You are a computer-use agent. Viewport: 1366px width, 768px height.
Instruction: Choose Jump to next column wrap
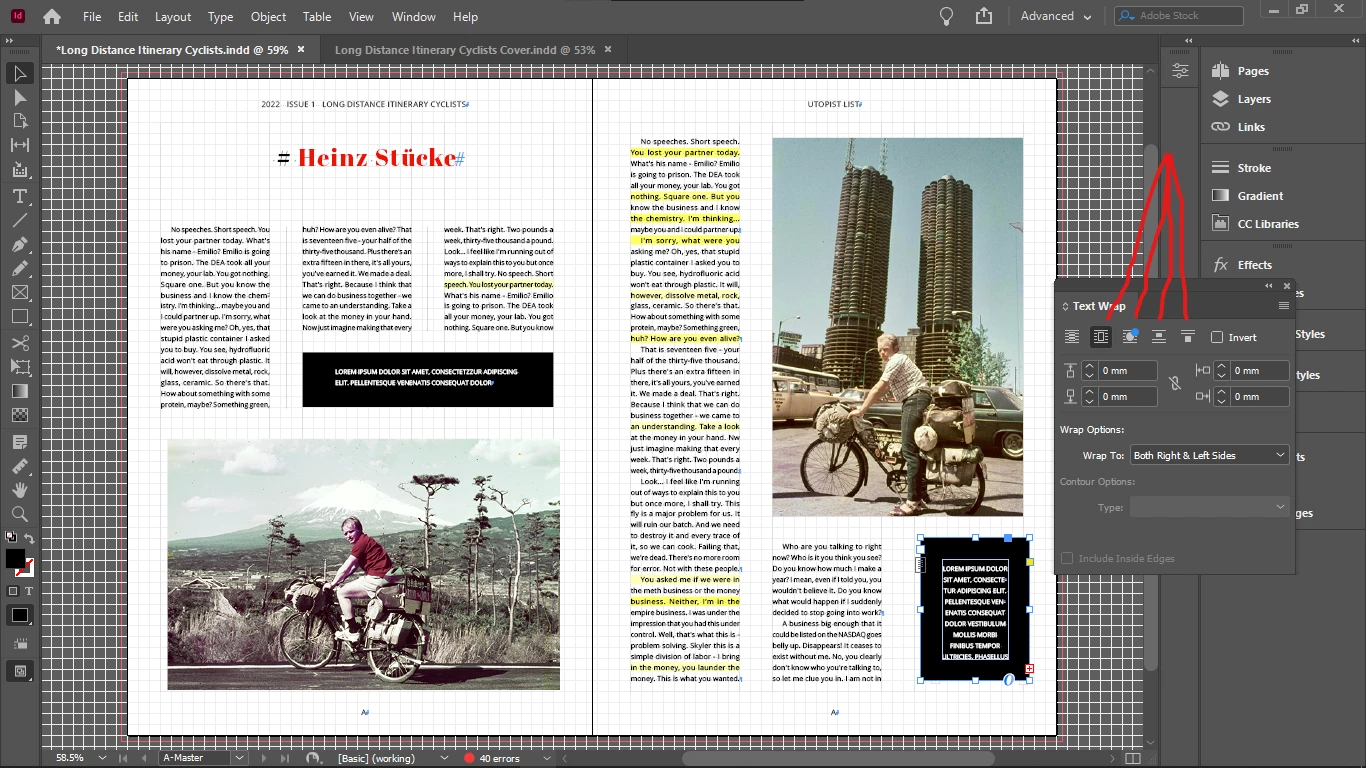[x=1188, y=337]
